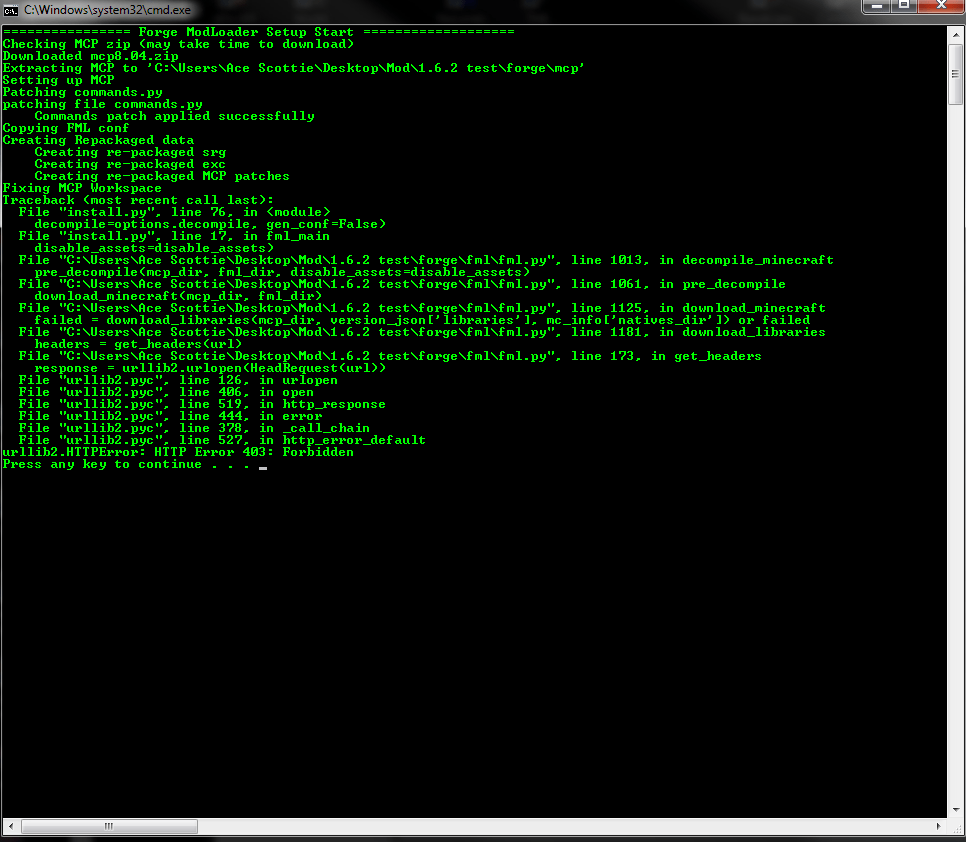The width and height of the screenshot is (966, 842).
Task: Click urllib2.pyc line 527 http_error_default entry
Action: point(222,440)
